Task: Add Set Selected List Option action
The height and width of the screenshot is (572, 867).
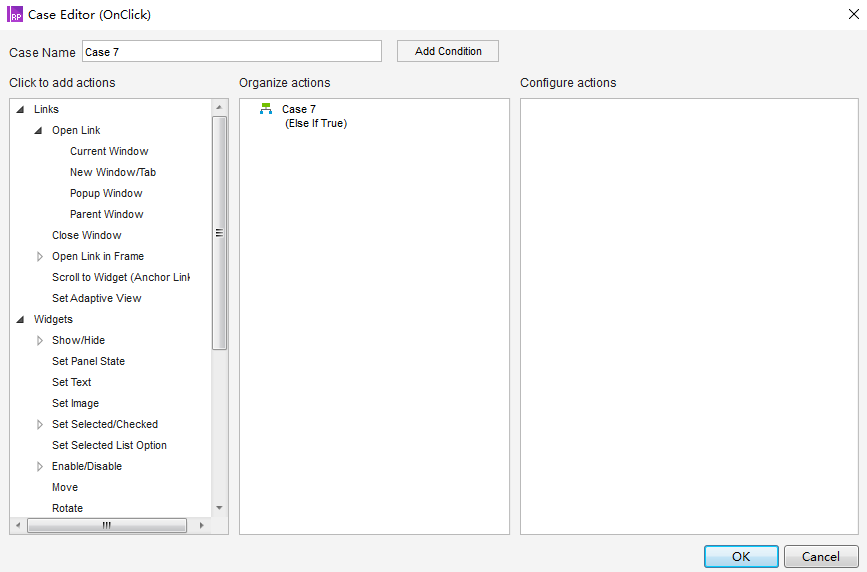Action: point(109,446)
